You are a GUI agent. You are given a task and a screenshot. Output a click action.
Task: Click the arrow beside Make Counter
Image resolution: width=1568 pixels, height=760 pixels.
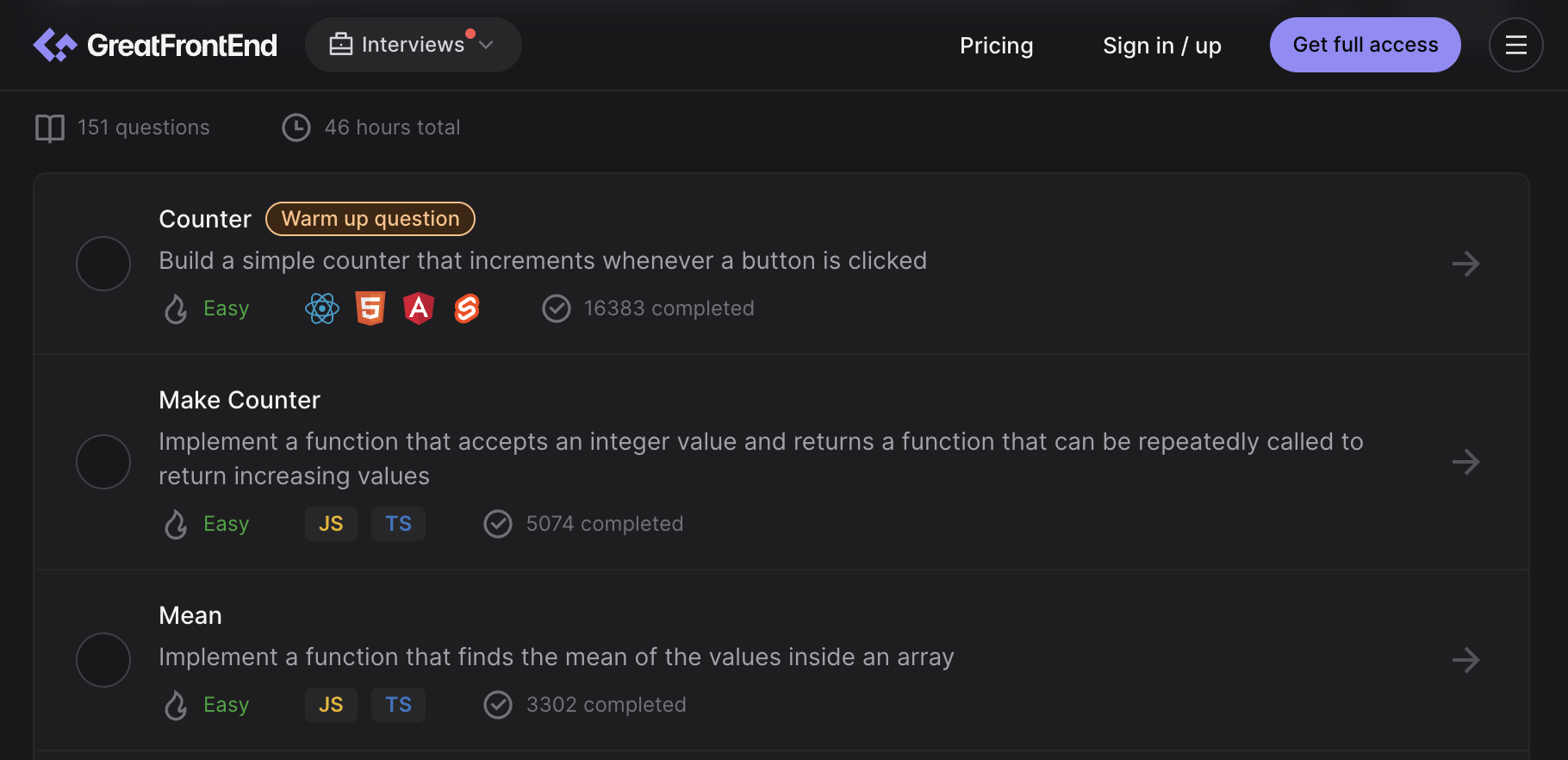(x=1465, y=462)
